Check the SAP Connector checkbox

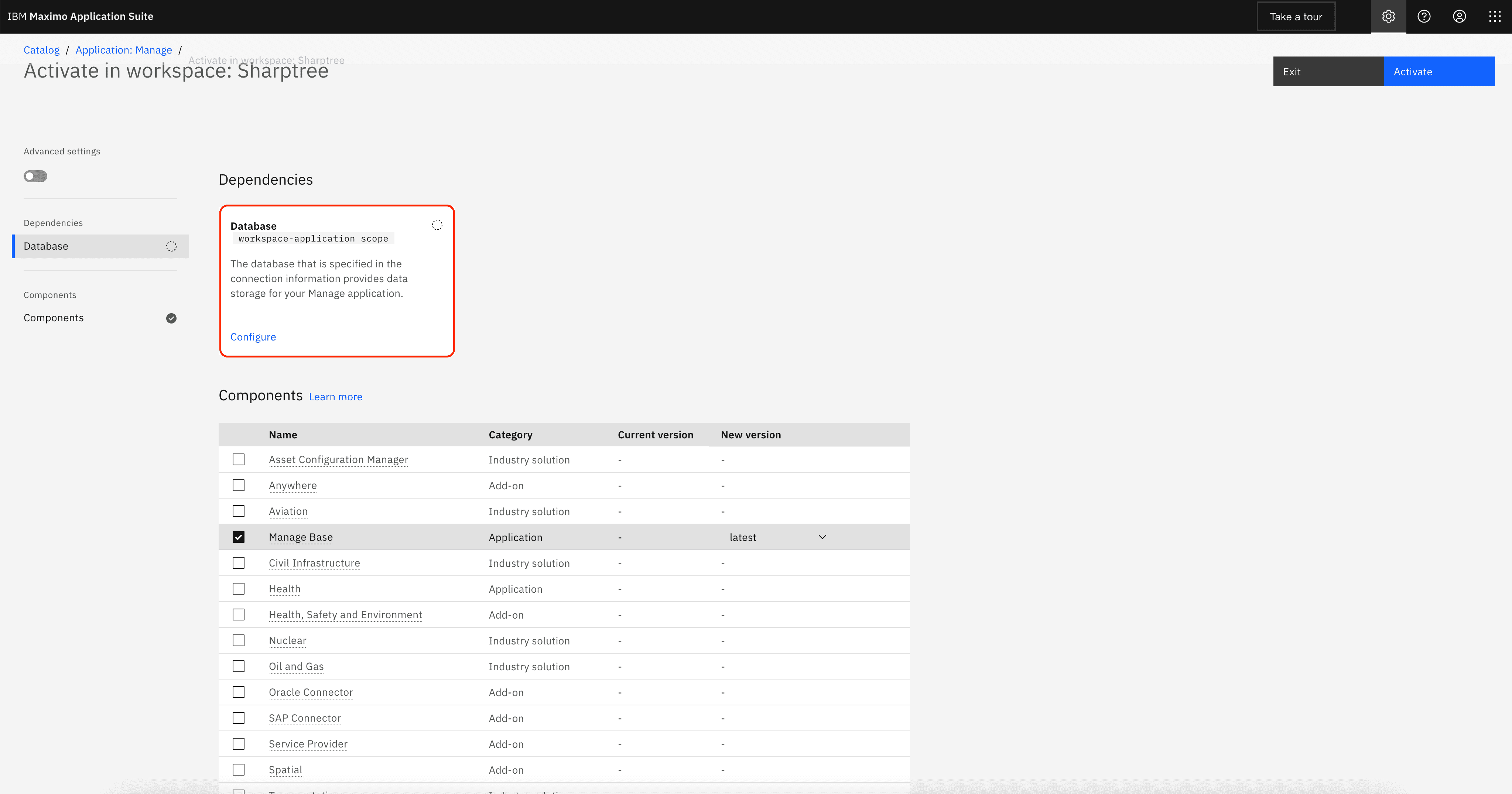point(238,718)
